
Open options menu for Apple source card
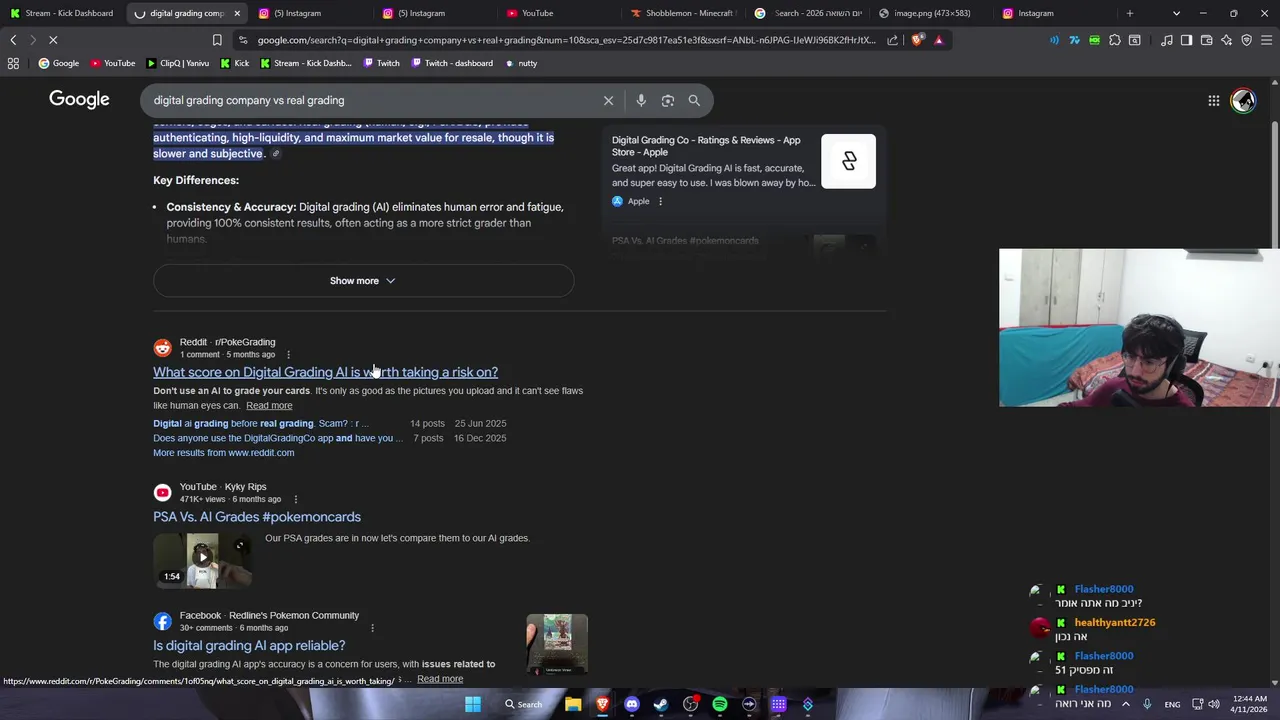(660, 201)
